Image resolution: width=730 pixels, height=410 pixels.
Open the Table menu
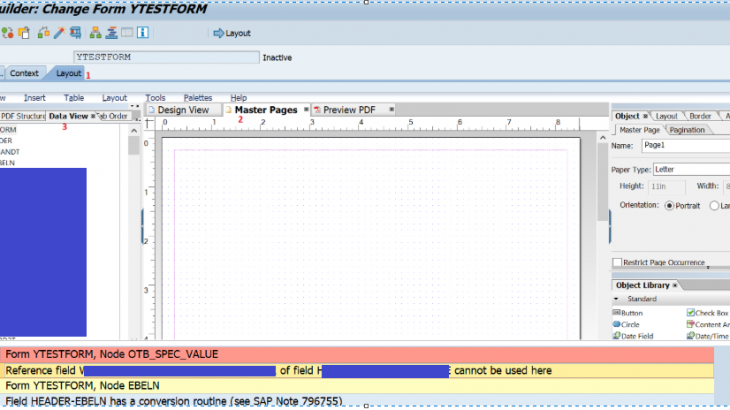point(74,98)
